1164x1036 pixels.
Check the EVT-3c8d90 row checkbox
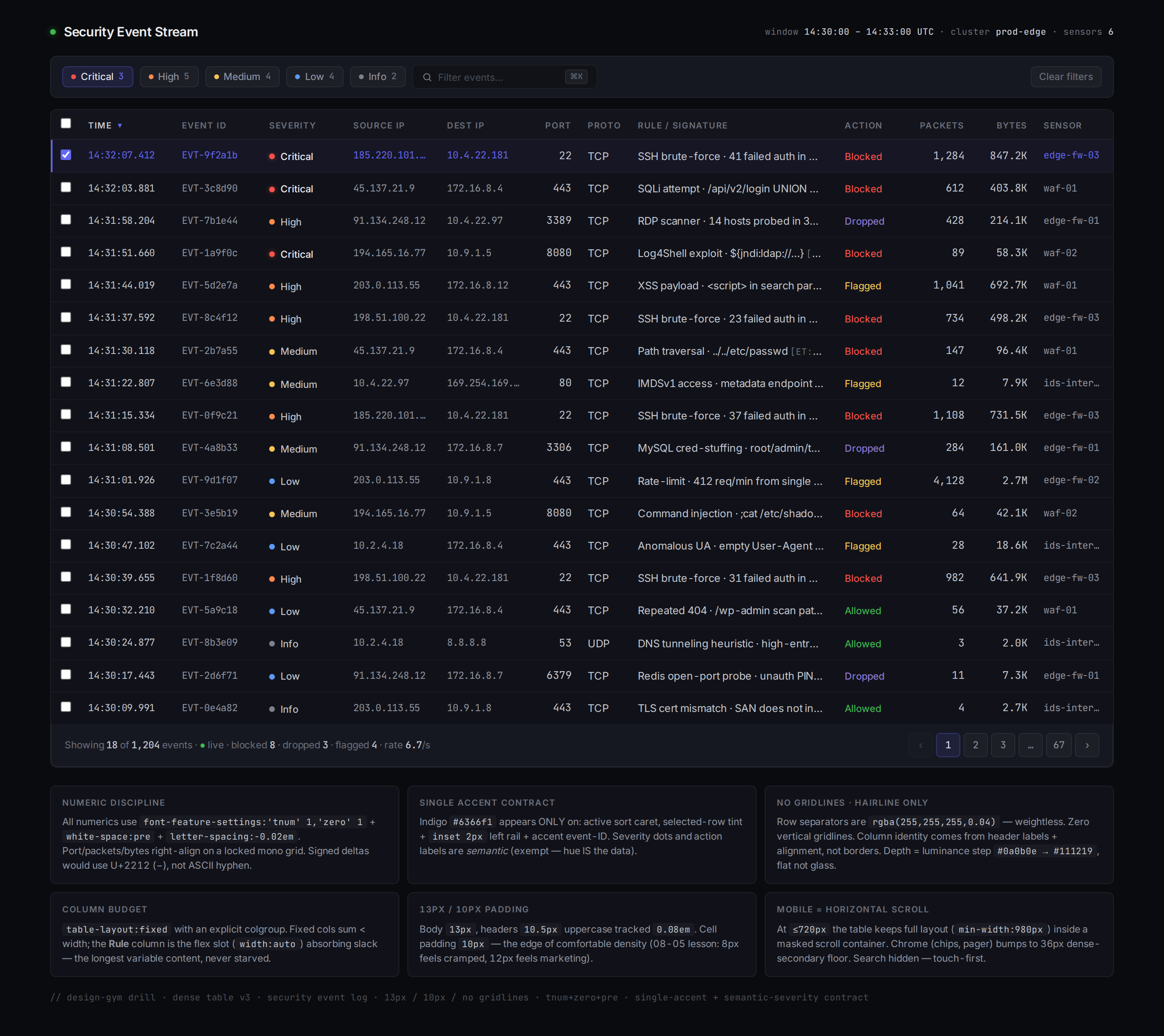pyautogui.click(x=66, y=187)
